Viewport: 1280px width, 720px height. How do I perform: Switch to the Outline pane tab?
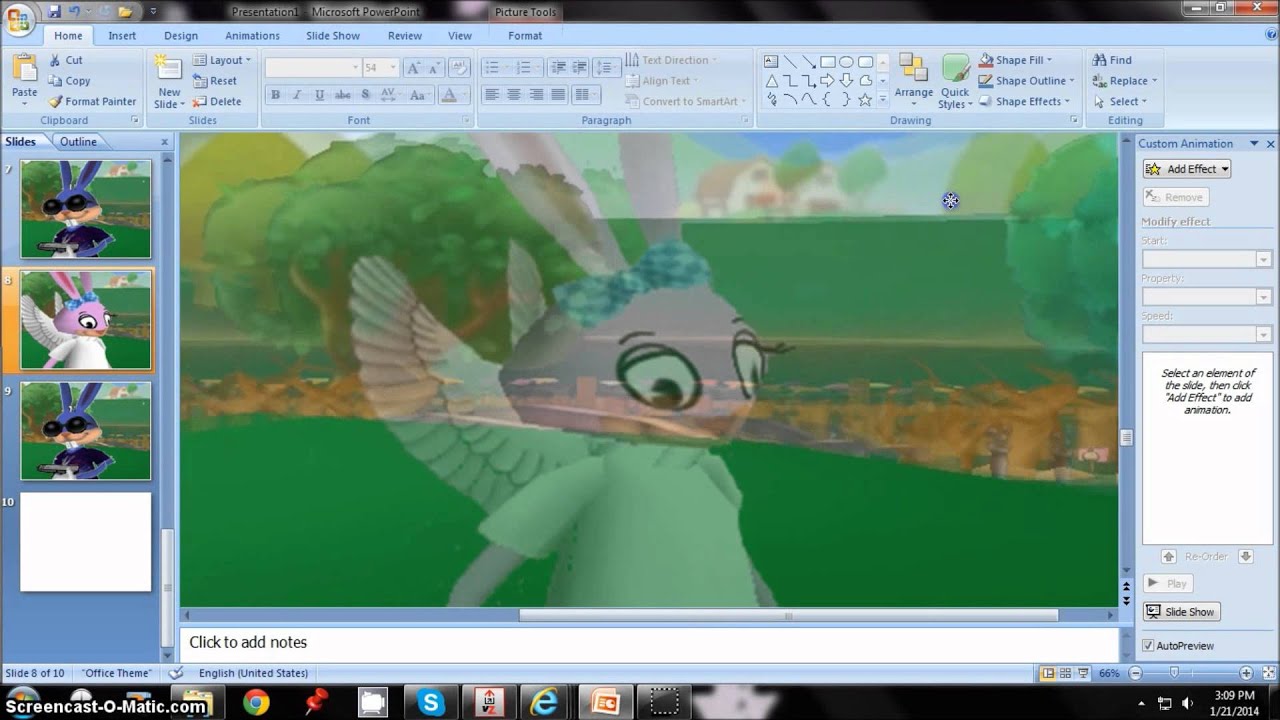tap(78, 142)
